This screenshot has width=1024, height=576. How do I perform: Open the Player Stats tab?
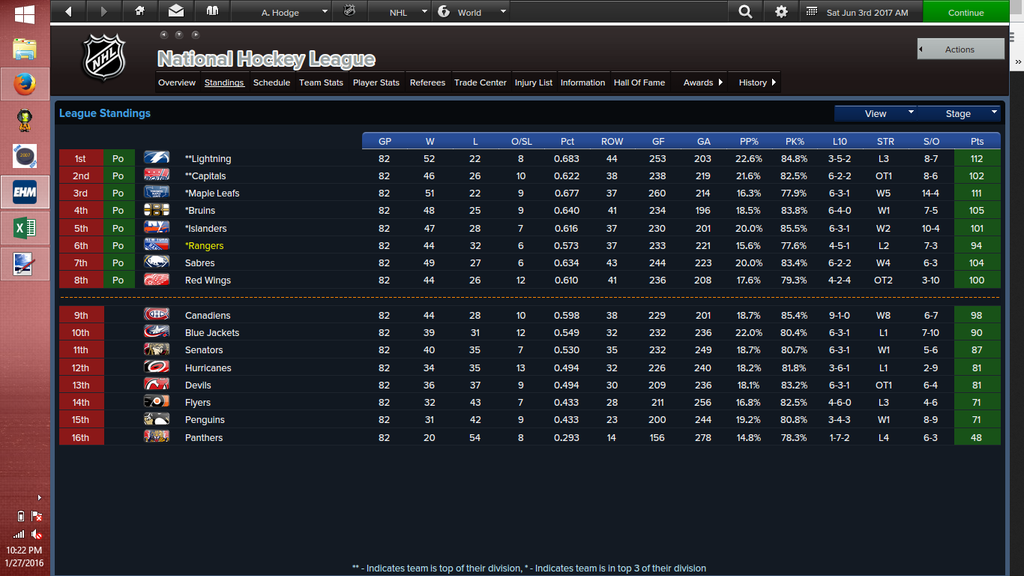tap(376, 82)
